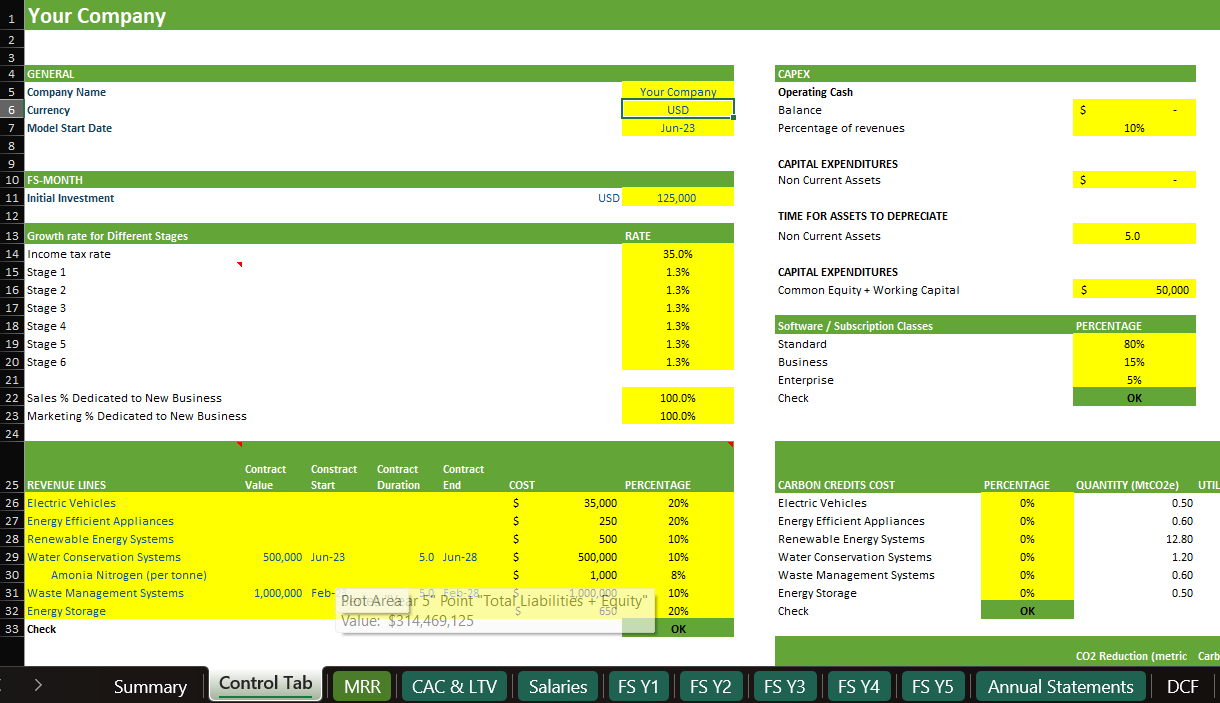Viewport: 1220px width, 703px height.
Task: Switch to the FS Y1 sheet
Action: click(x=638, y=687)
